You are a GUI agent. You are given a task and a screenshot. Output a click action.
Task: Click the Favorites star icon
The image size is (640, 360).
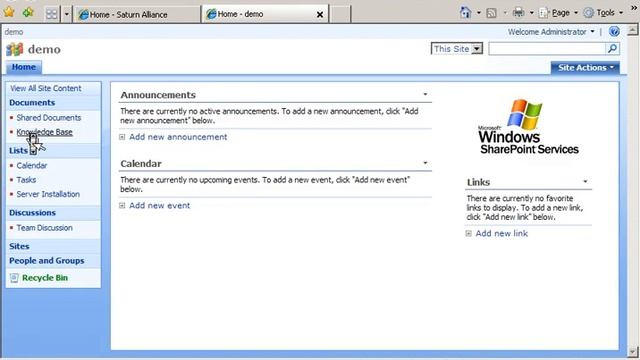pyautogui.click(x=9, y=12)
